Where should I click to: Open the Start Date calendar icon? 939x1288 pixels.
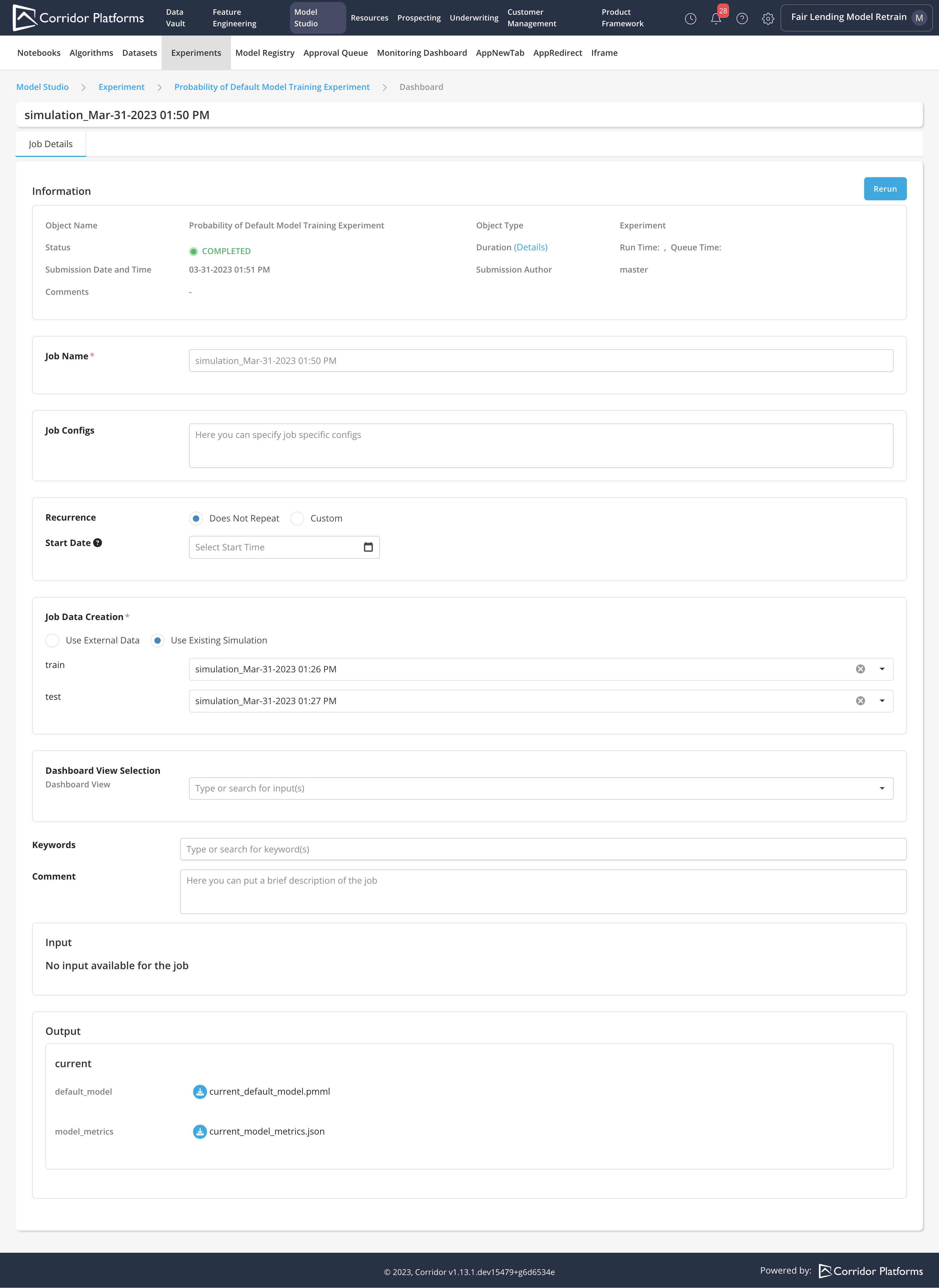368,547
